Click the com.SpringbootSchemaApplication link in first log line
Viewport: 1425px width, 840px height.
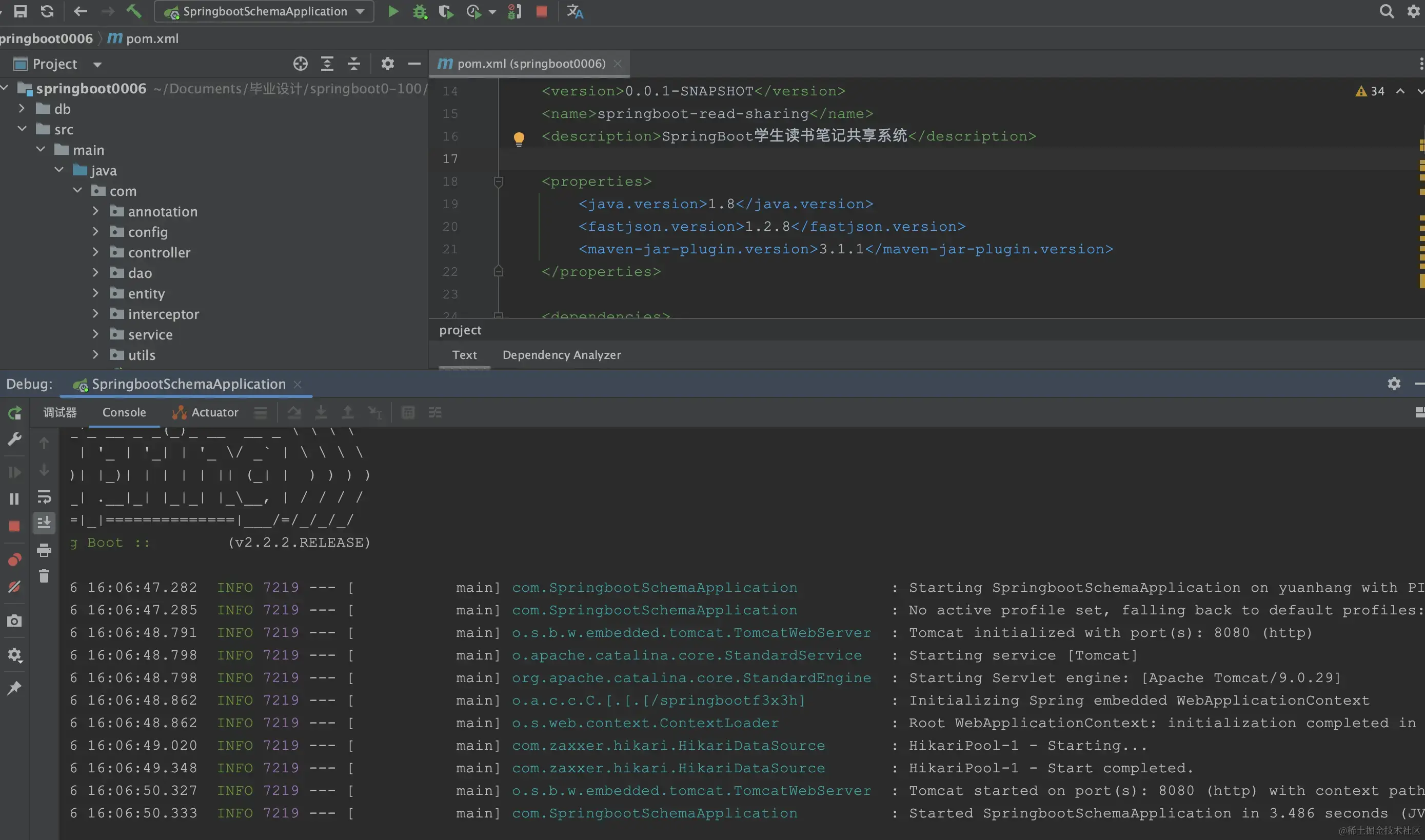tap(654, 588)
